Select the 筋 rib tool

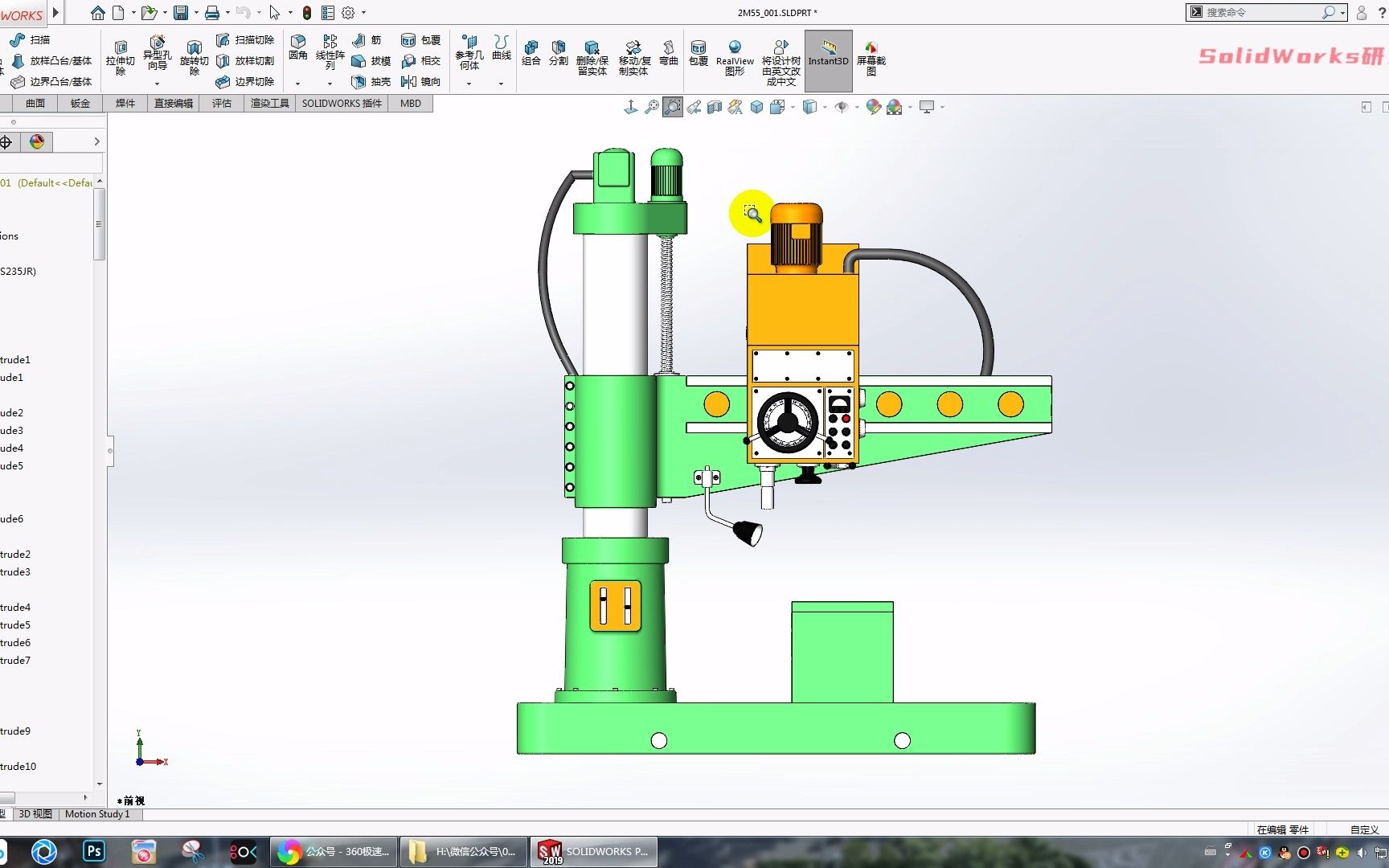click(x=366, y=39)
